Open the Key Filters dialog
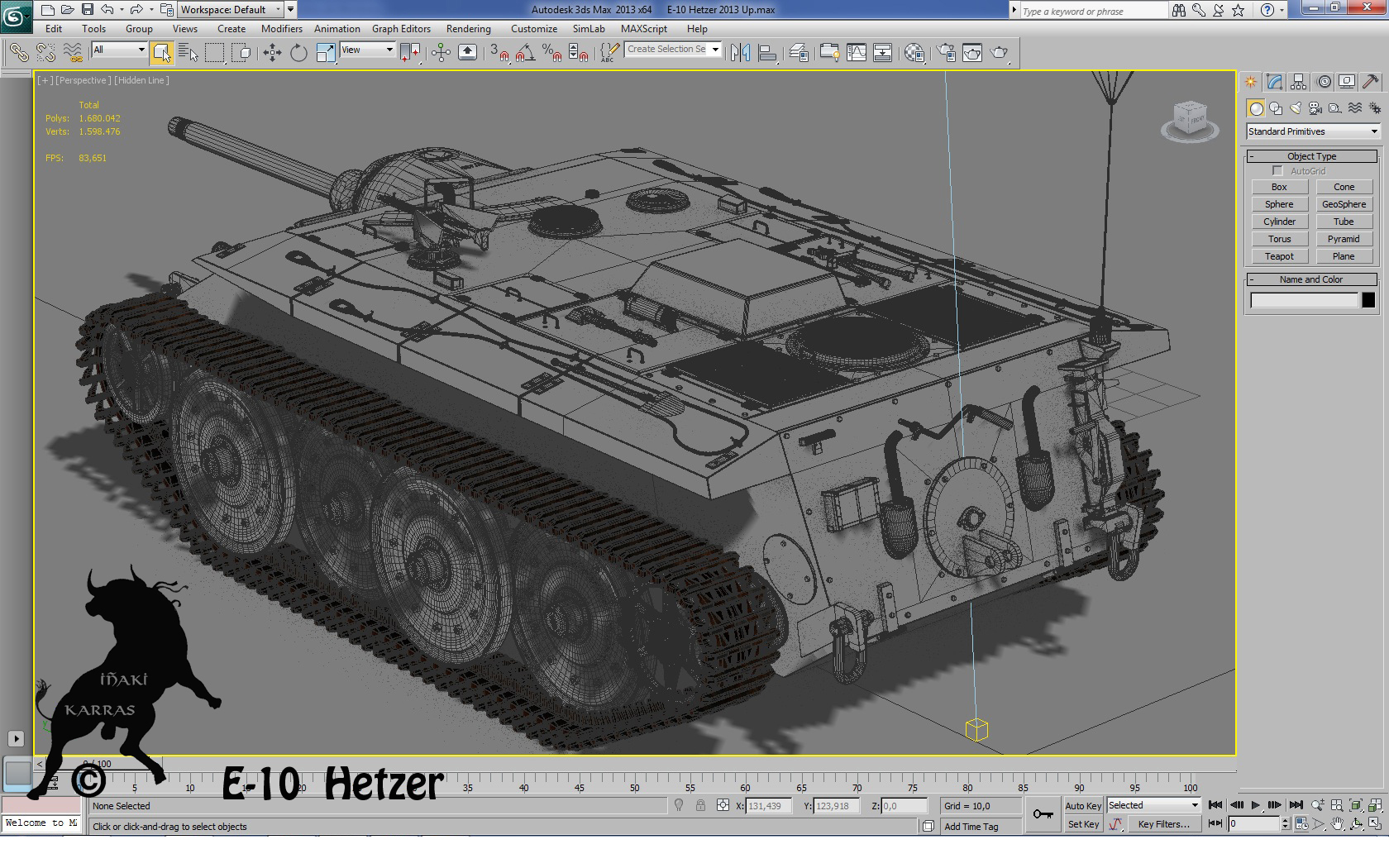 1164,824
